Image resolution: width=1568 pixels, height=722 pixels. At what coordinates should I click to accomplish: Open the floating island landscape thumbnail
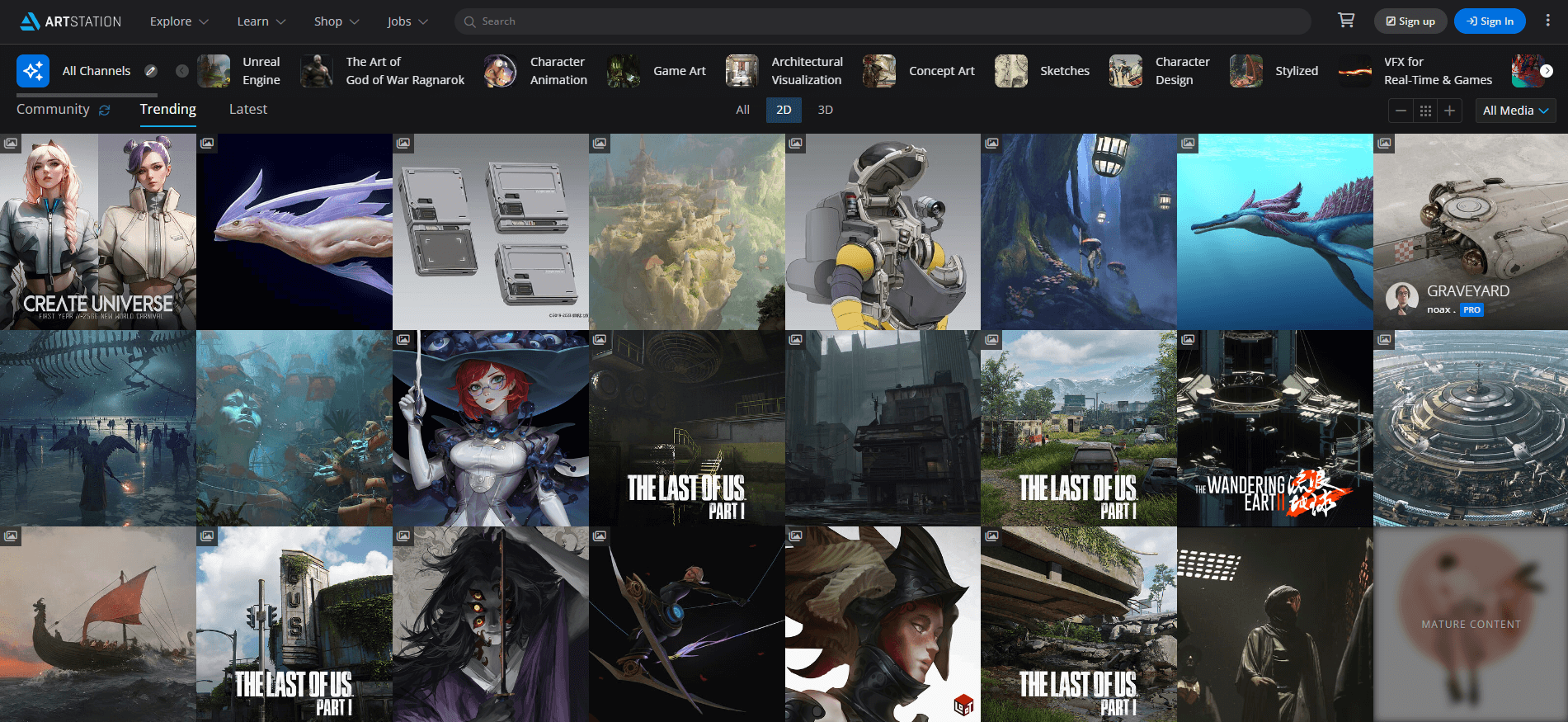687,232
